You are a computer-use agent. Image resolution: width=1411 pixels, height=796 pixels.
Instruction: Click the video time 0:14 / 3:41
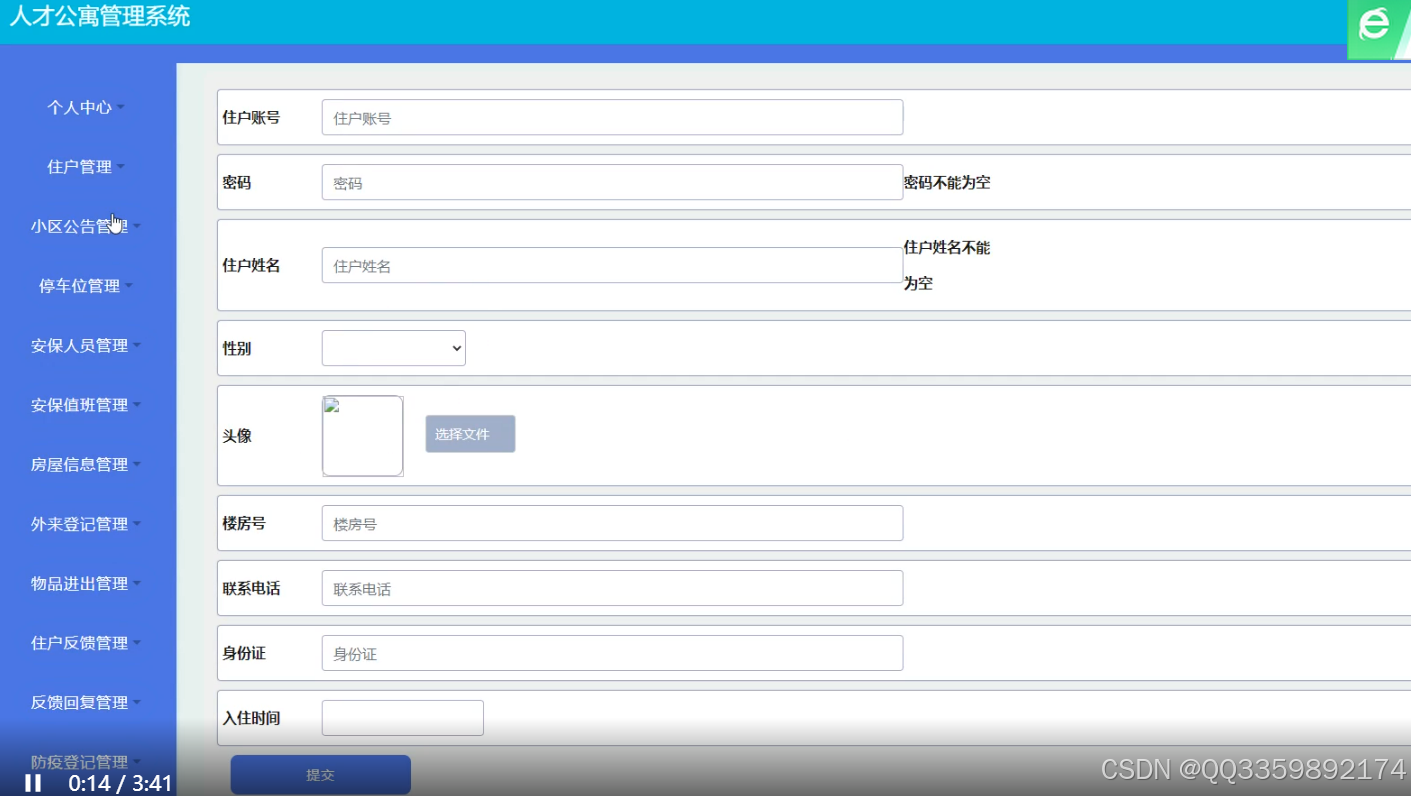pyautogui.click(x=120, y=783)
